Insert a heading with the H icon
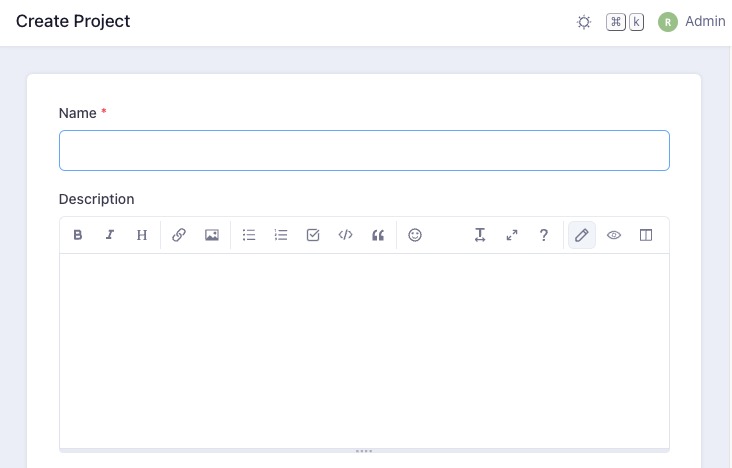This screenshot has width=732, height=468. [x=142, y=235]
